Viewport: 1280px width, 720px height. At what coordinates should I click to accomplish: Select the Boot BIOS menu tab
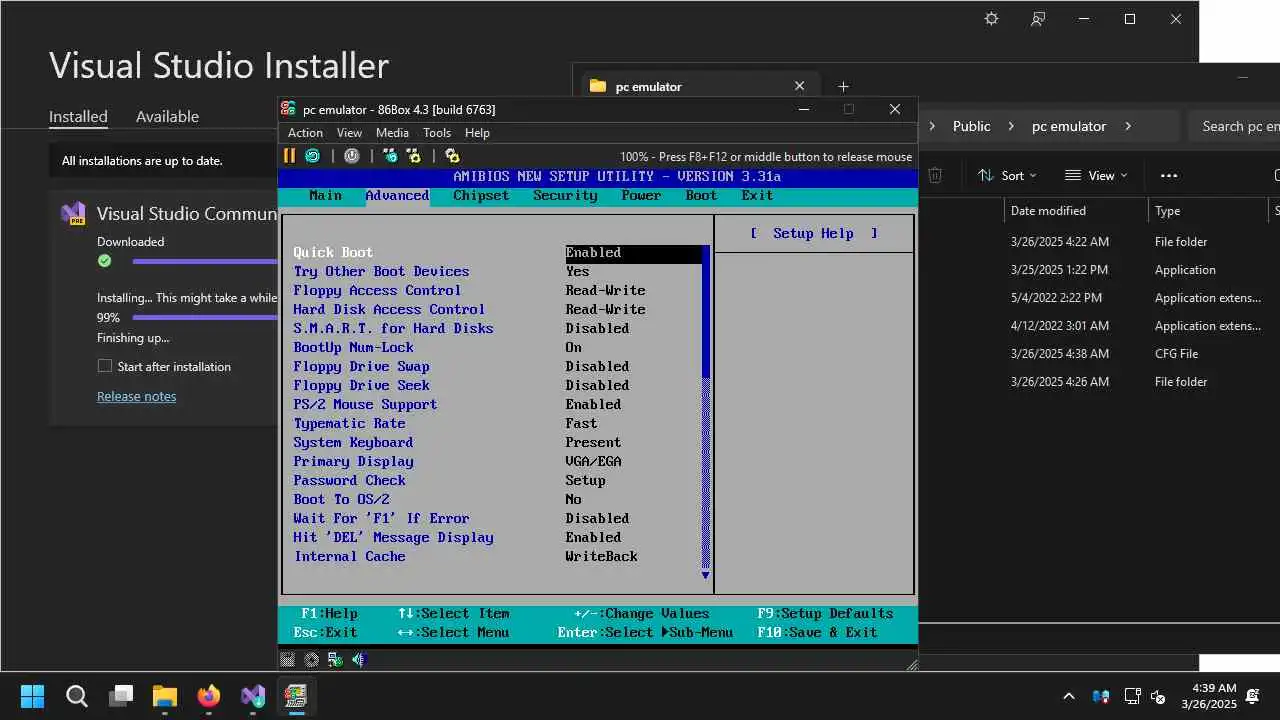(701, 195)
